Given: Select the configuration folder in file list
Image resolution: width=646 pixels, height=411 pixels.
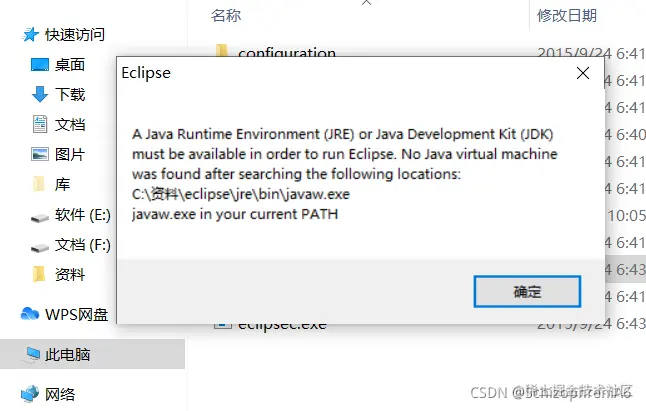Looking at the screenshot, I should coord(287,52).
